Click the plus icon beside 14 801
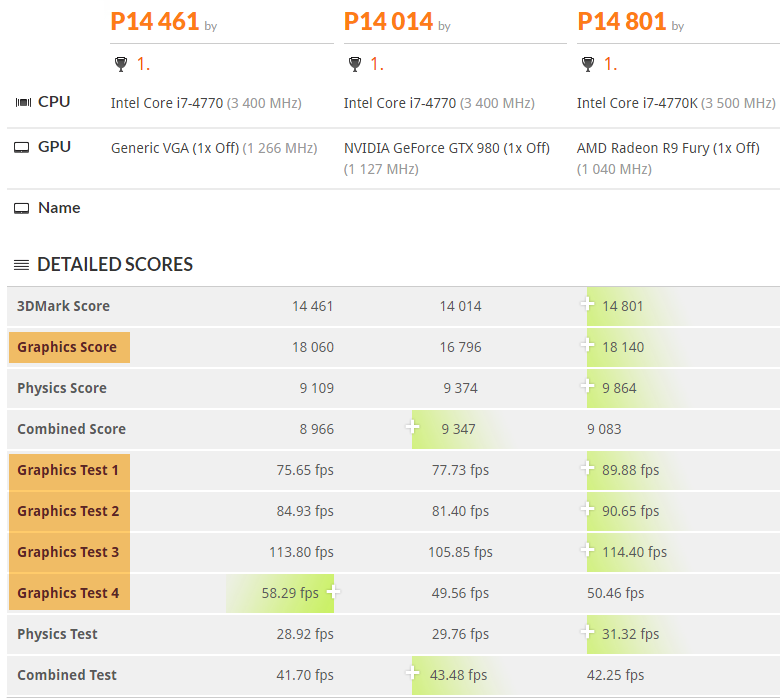The image size is (780, 700). point(587,303)
